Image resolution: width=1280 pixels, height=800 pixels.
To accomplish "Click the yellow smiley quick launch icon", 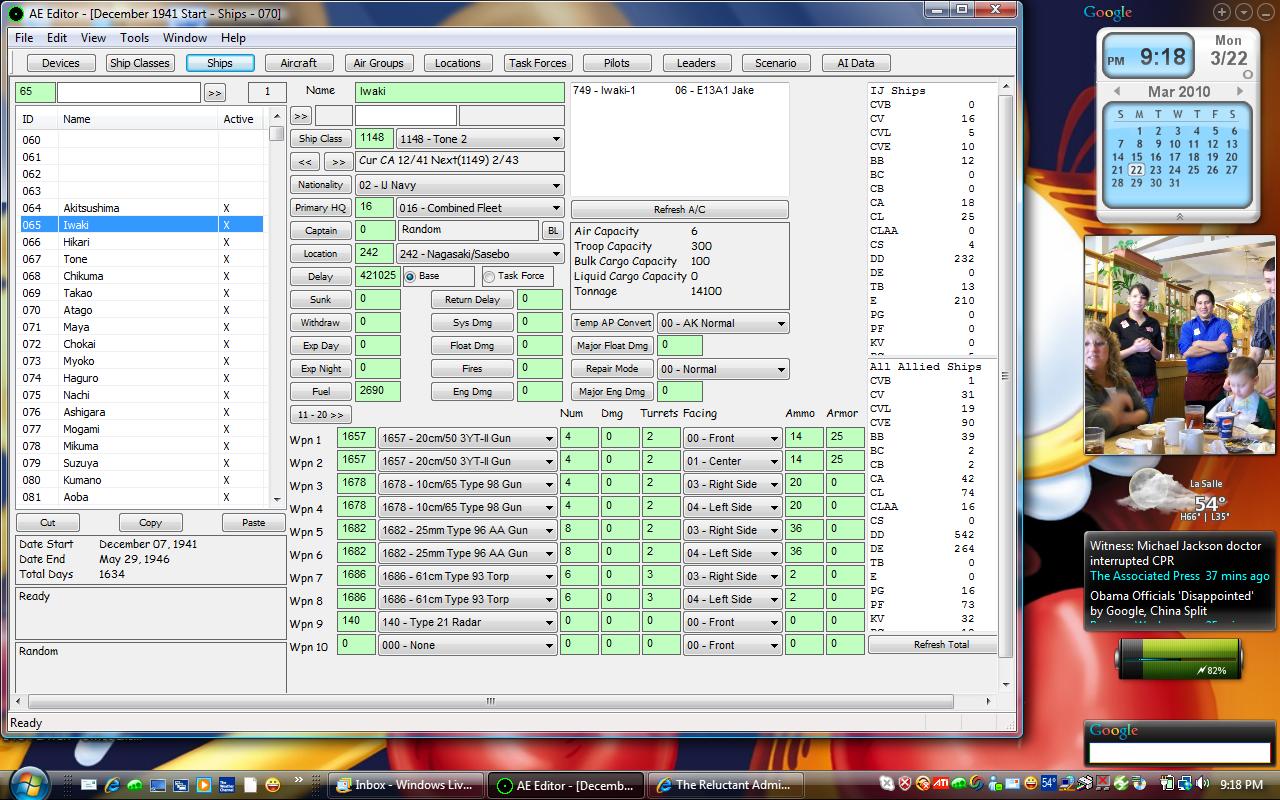I will click(273, 785).
